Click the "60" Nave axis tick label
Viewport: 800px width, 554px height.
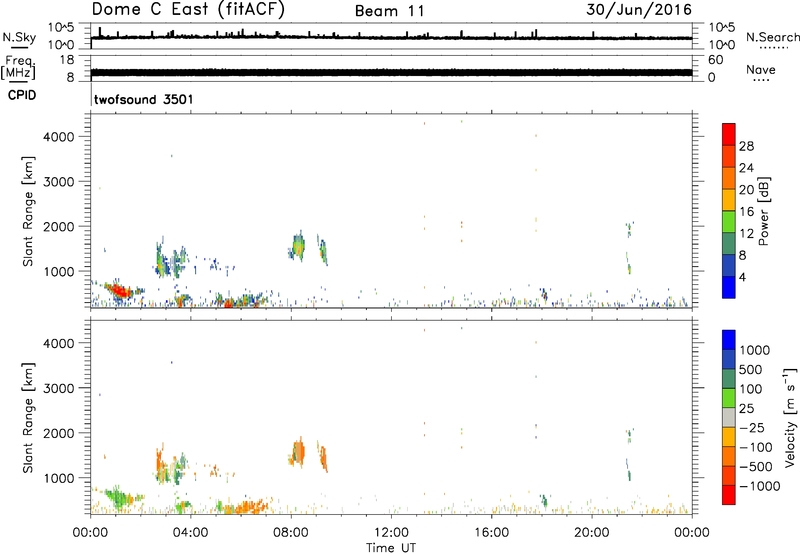pos(716,60)
